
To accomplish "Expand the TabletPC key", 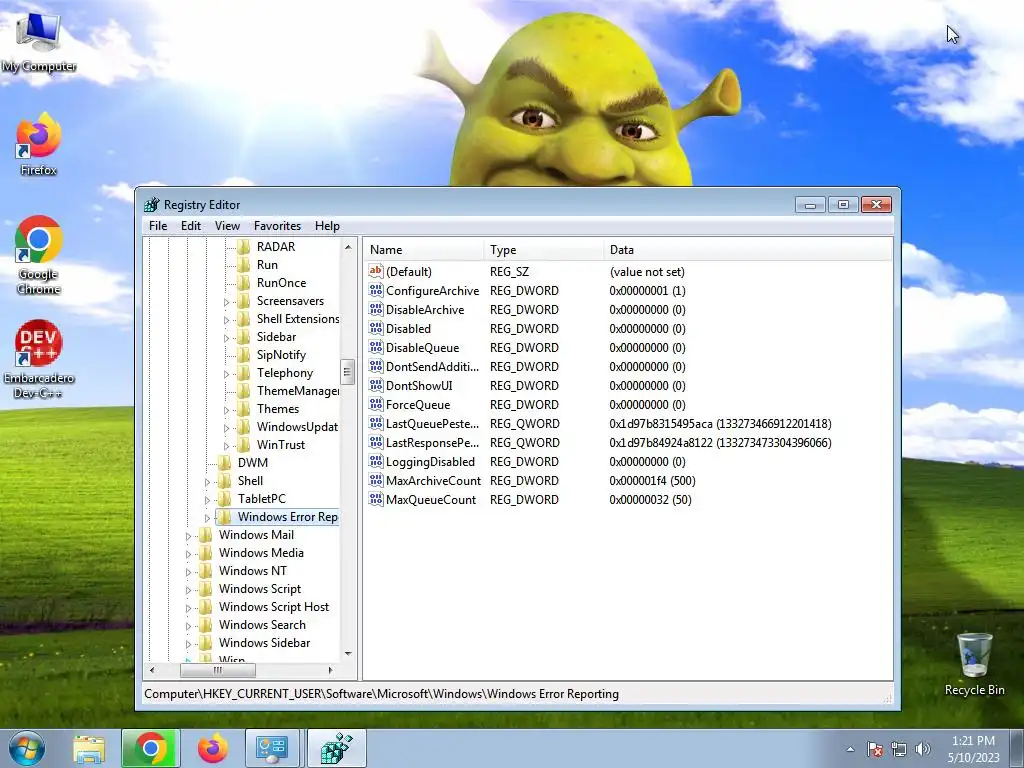I will pos(208,500).
